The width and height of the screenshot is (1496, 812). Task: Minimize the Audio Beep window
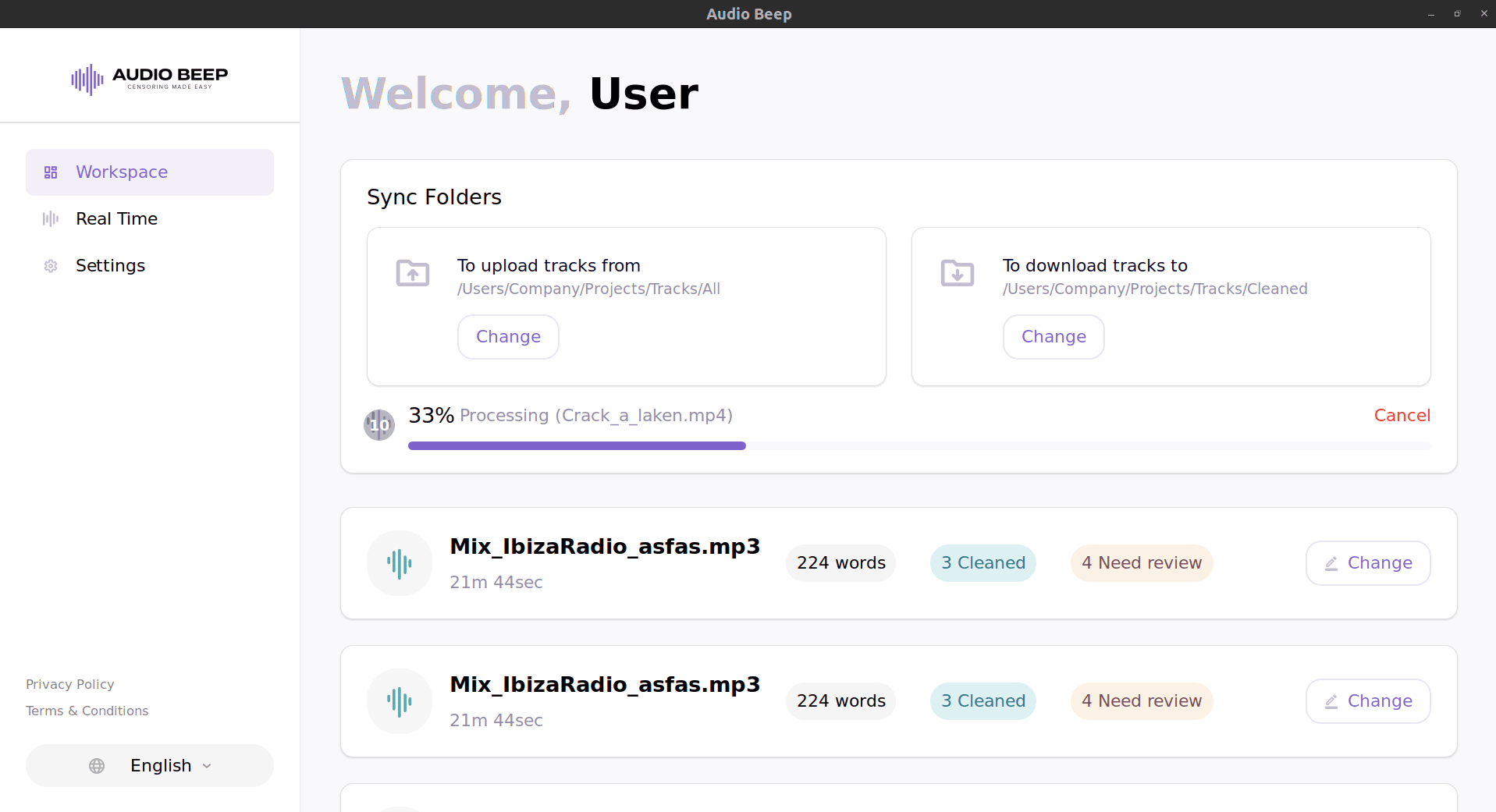coord(1431,14)
